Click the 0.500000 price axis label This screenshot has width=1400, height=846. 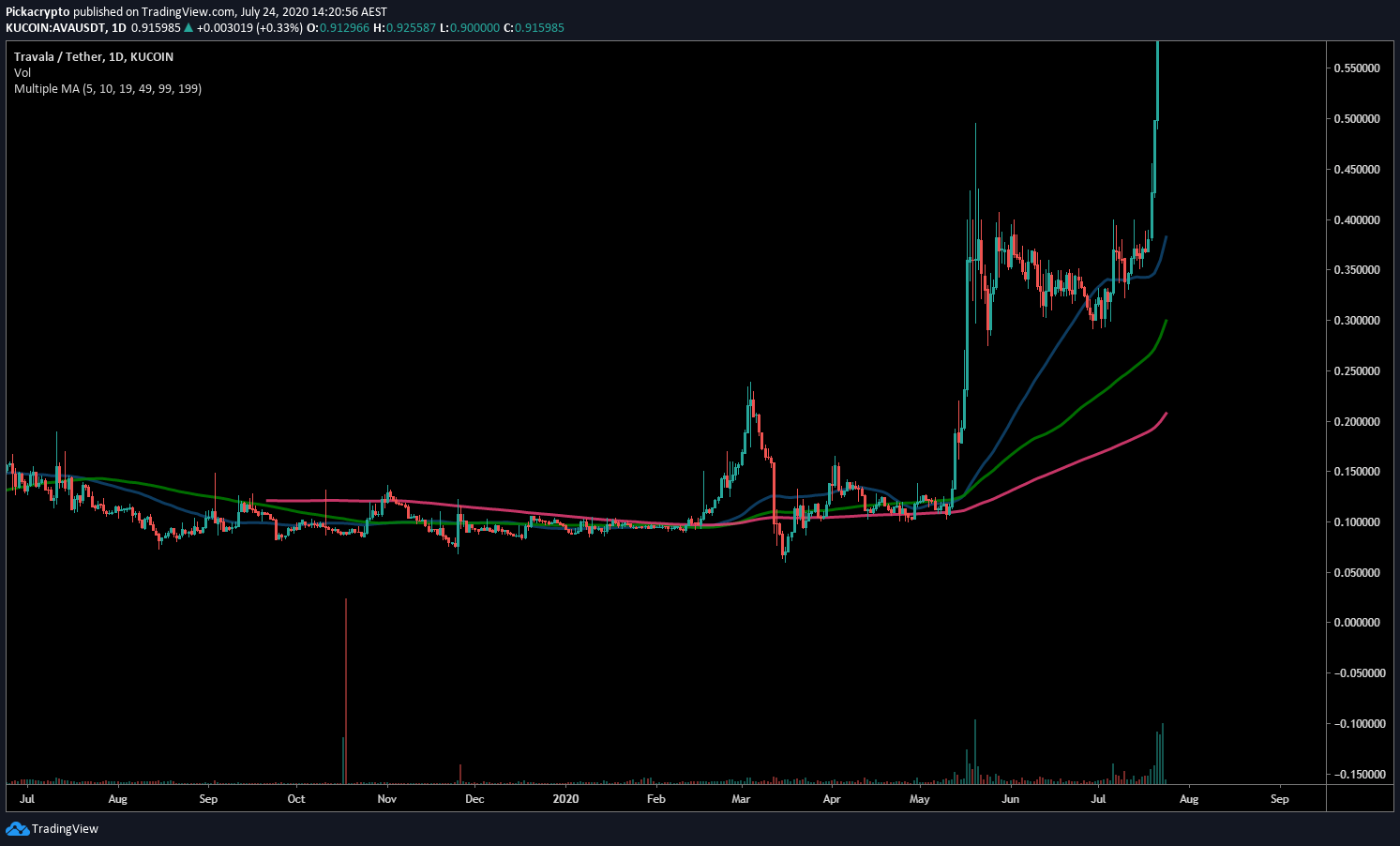[x=1357, y=119]
